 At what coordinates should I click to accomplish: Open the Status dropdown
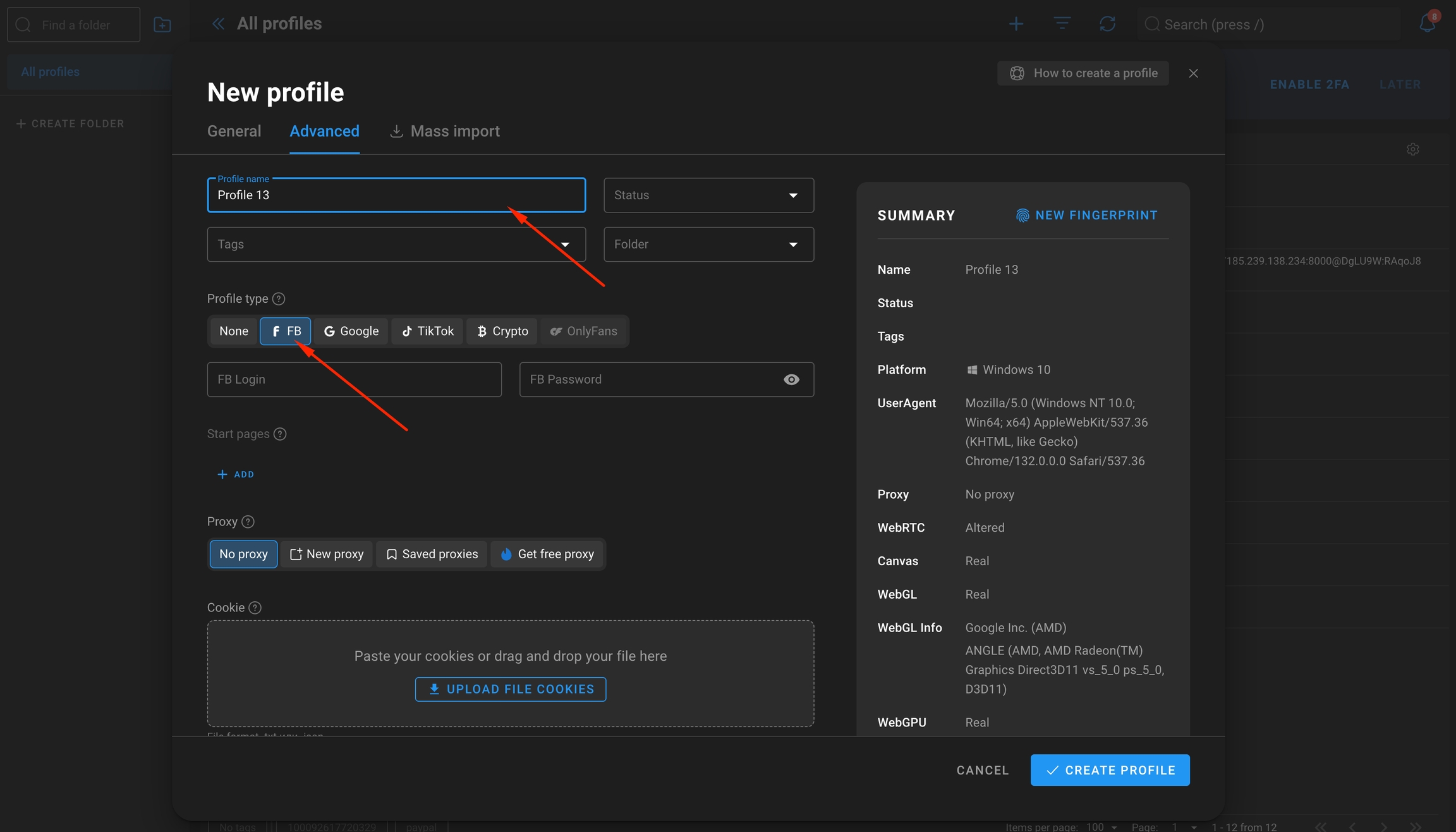point(708,195)
